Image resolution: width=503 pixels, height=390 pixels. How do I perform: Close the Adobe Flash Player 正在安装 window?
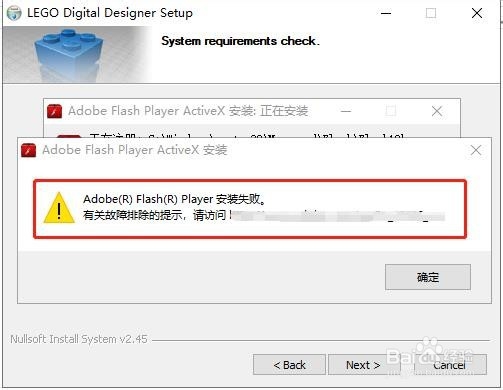click(437, 111)
